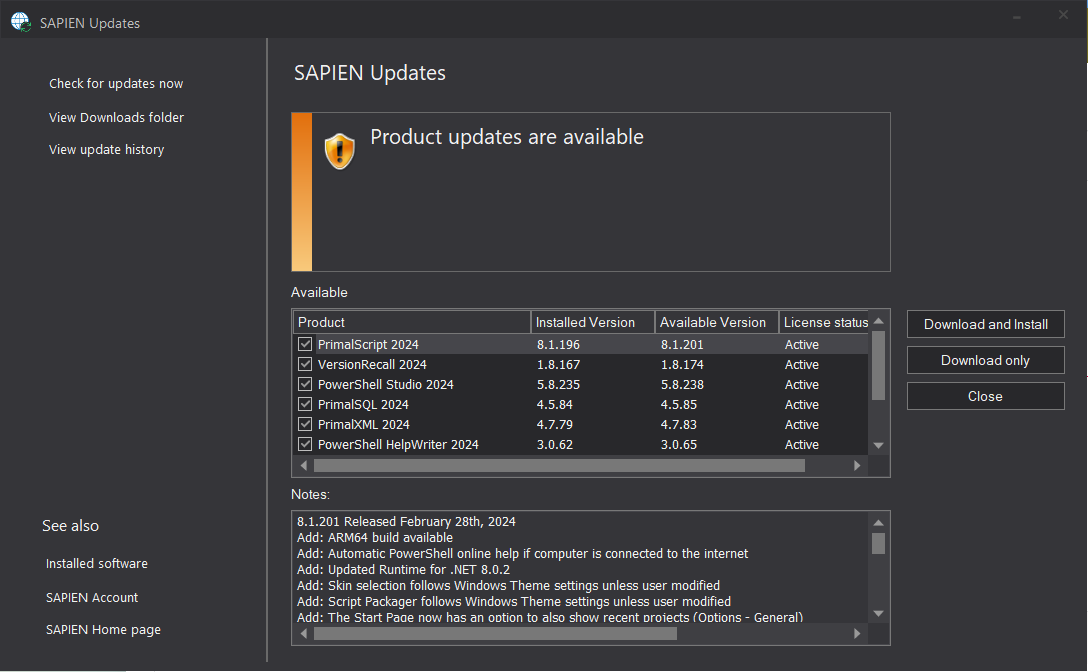
Task: Click the SAPIEN Updates globe icon in title bar
Action: (21, 22)
